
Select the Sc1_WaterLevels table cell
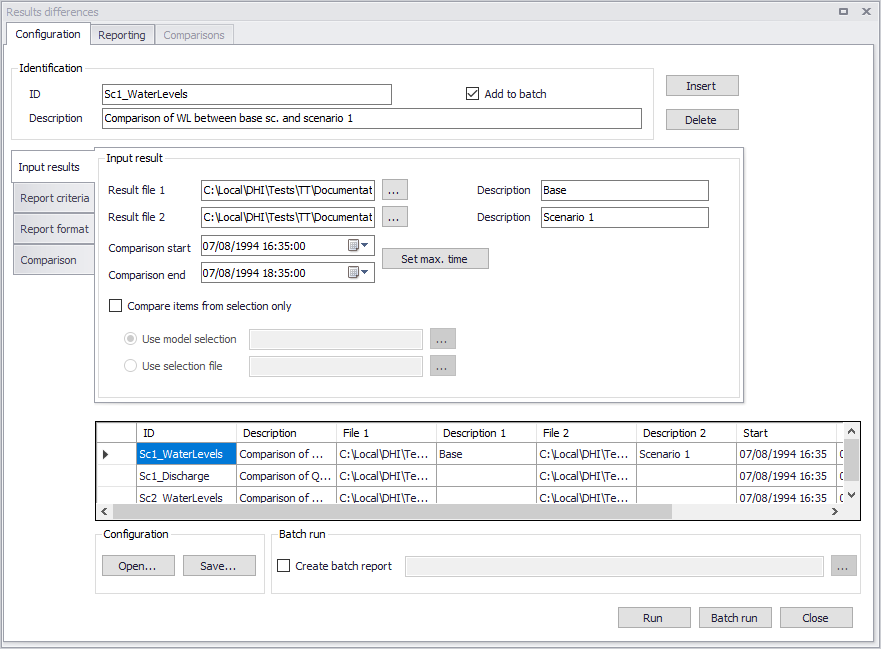coord(186,454)
